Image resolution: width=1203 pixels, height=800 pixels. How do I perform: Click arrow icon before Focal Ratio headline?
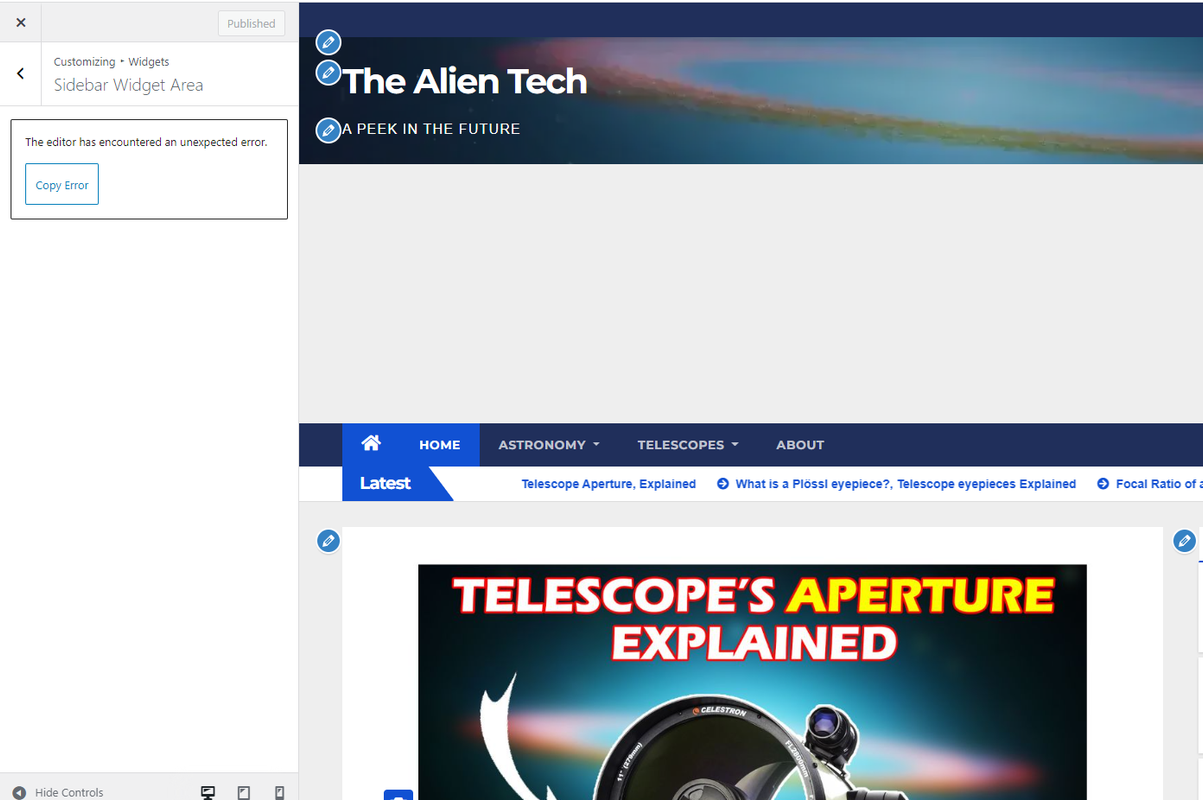point(1103,484)
